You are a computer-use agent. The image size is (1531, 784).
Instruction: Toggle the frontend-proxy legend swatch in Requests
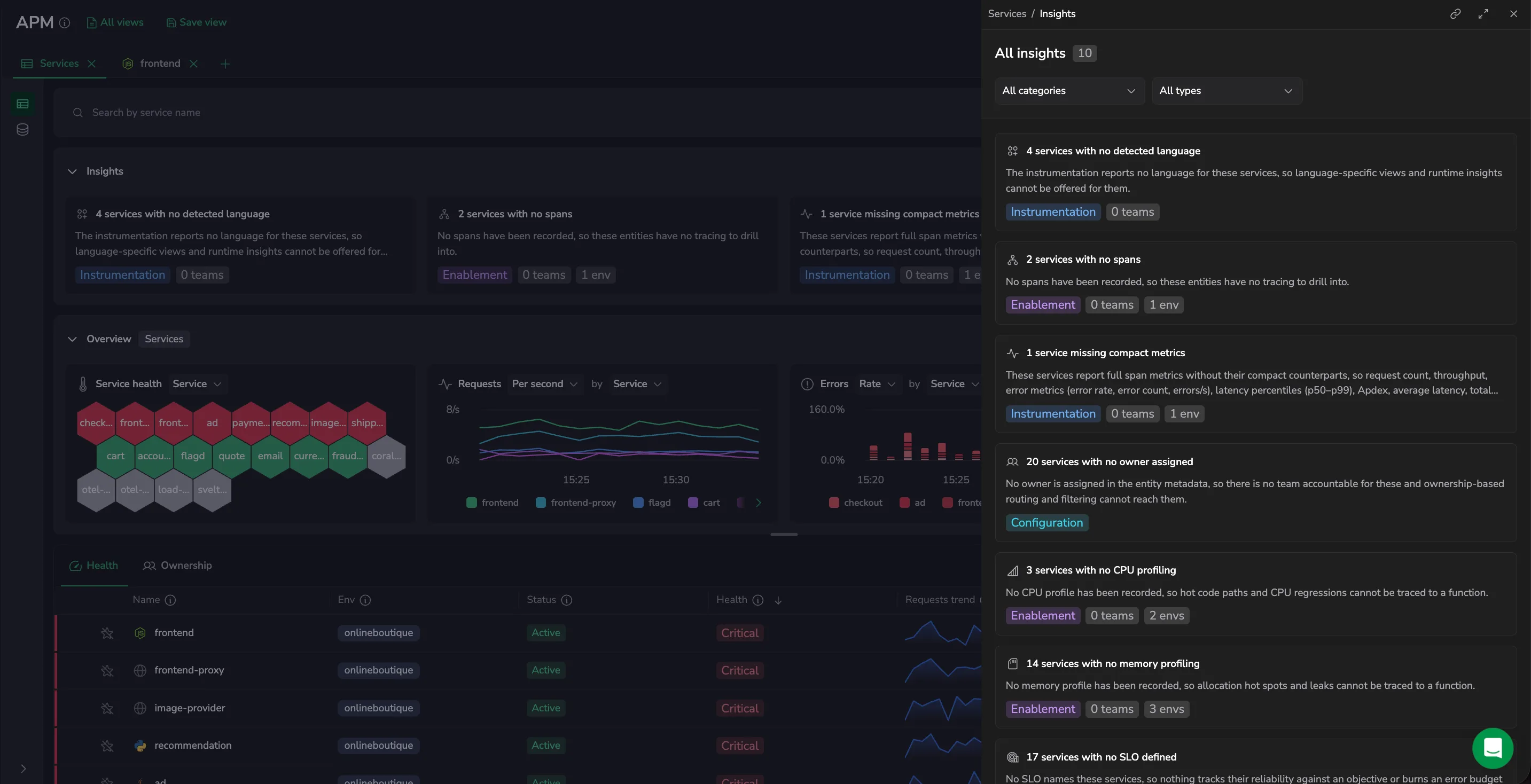[540, 503]
